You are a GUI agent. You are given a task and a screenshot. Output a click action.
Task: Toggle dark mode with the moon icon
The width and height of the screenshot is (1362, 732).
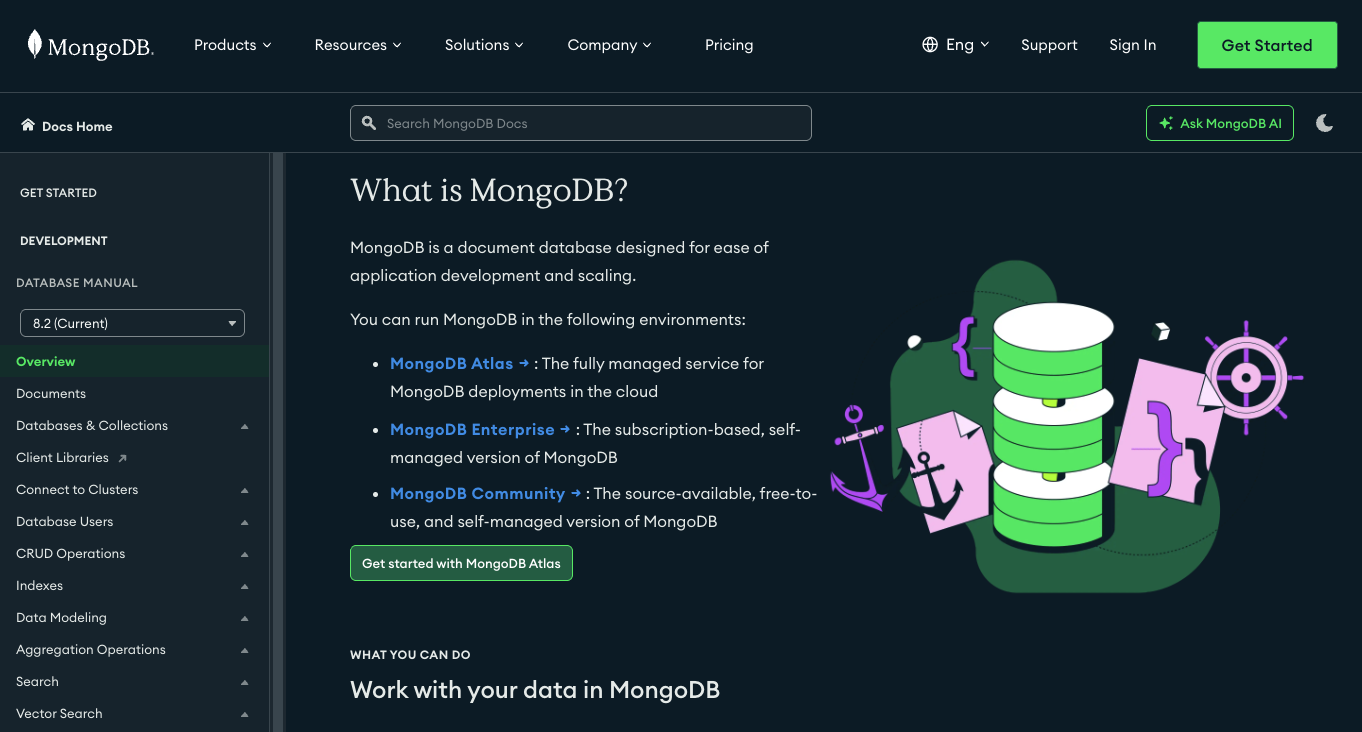pos(1324,123)
